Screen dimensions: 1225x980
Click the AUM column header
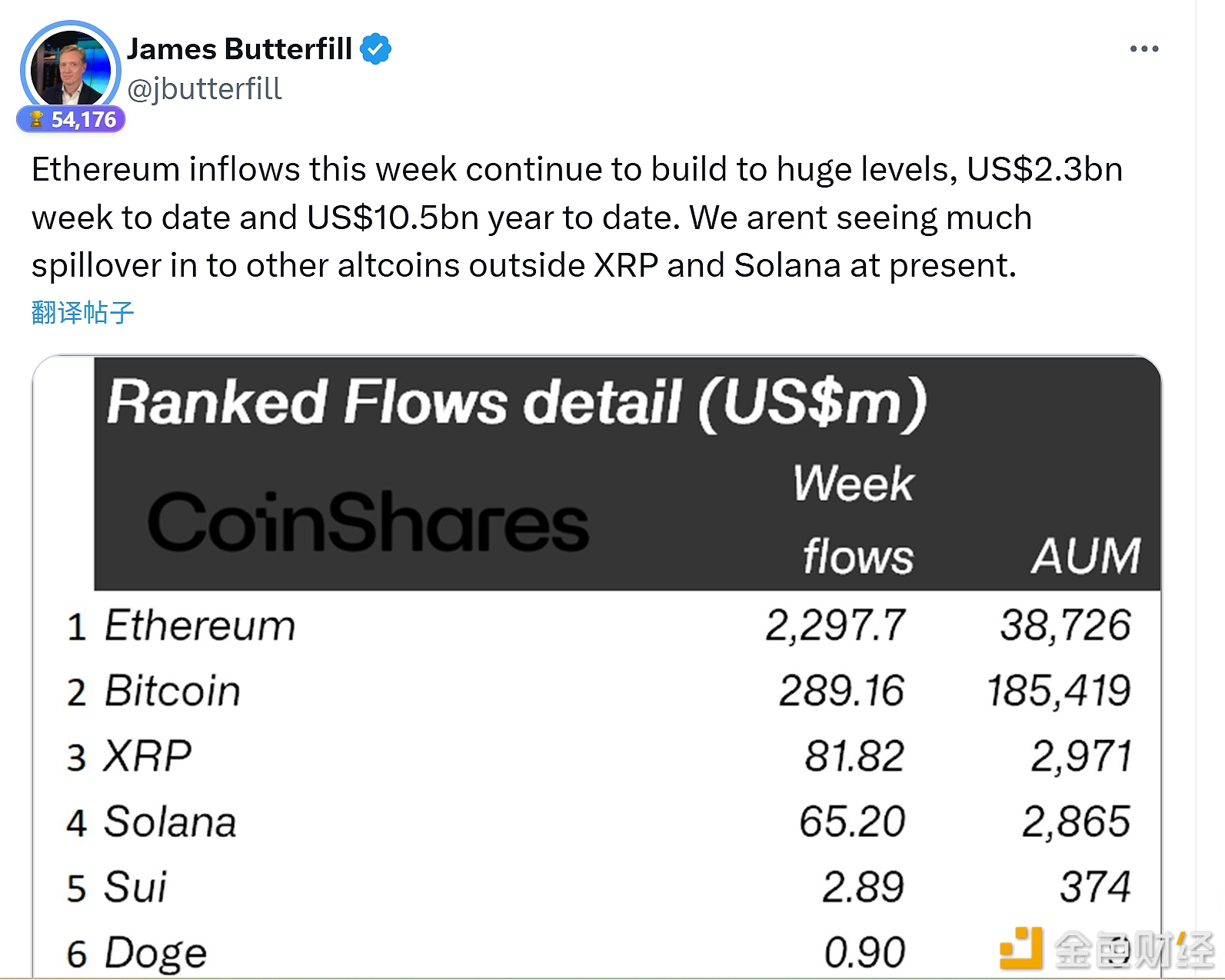pyautogui.click(x=1085, y=556)
